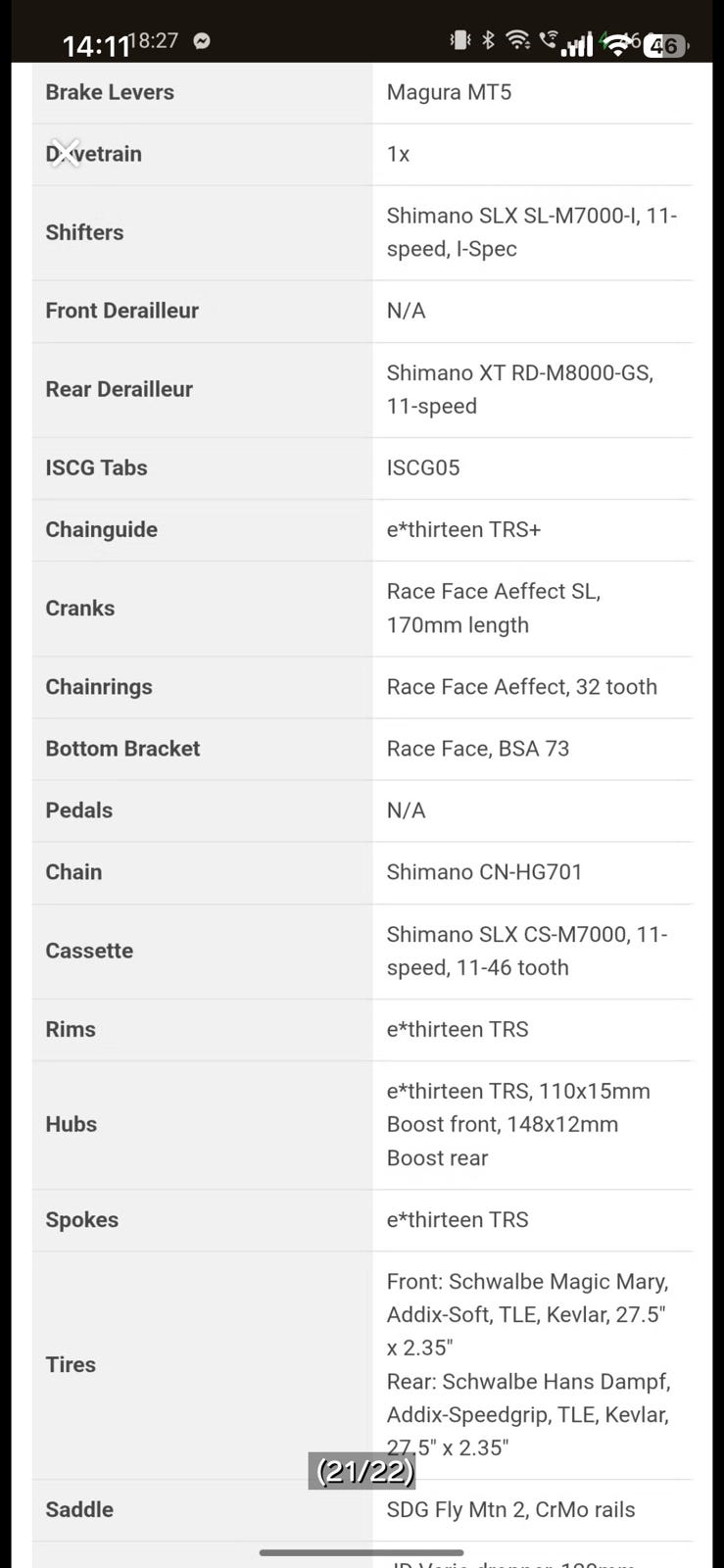Click the ISCG05 value cell
724x1568 pixels.
pyautogui.click(x=423, y=467)
